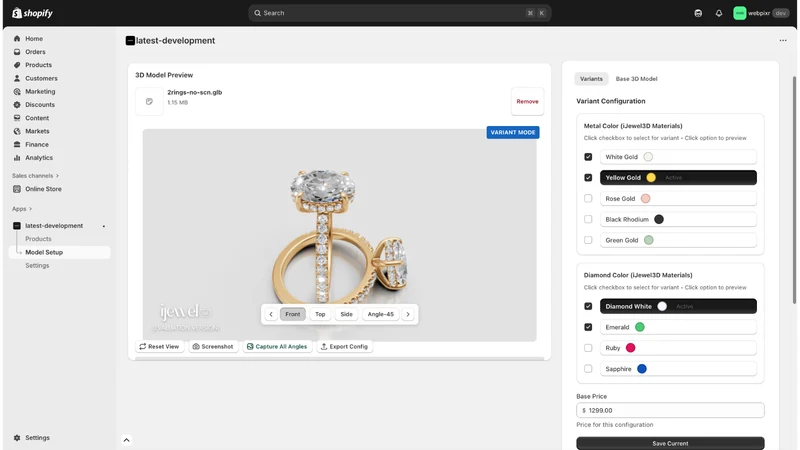Viewport: 800px width, 450px height.
Task: Uncheck the Emerald checkbox
Action: click(588, 327)
